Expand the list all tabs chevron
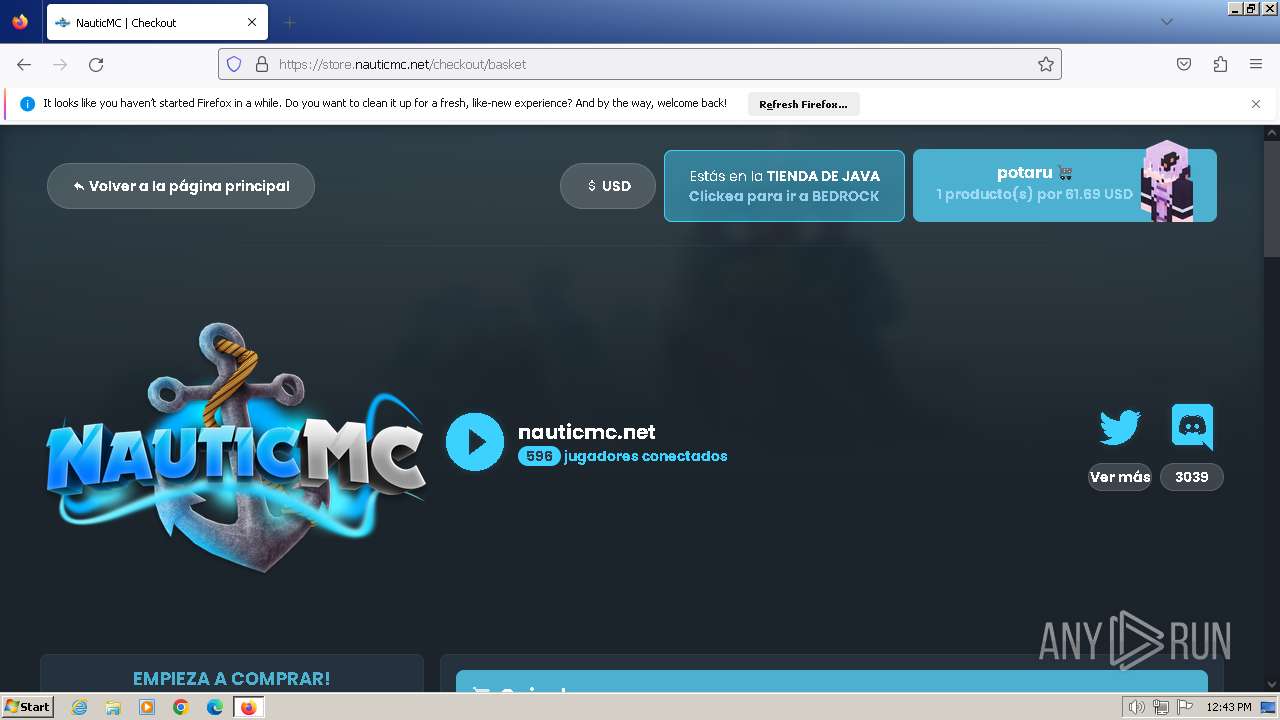1280x720 pixels. click(x=1166, y=22)
